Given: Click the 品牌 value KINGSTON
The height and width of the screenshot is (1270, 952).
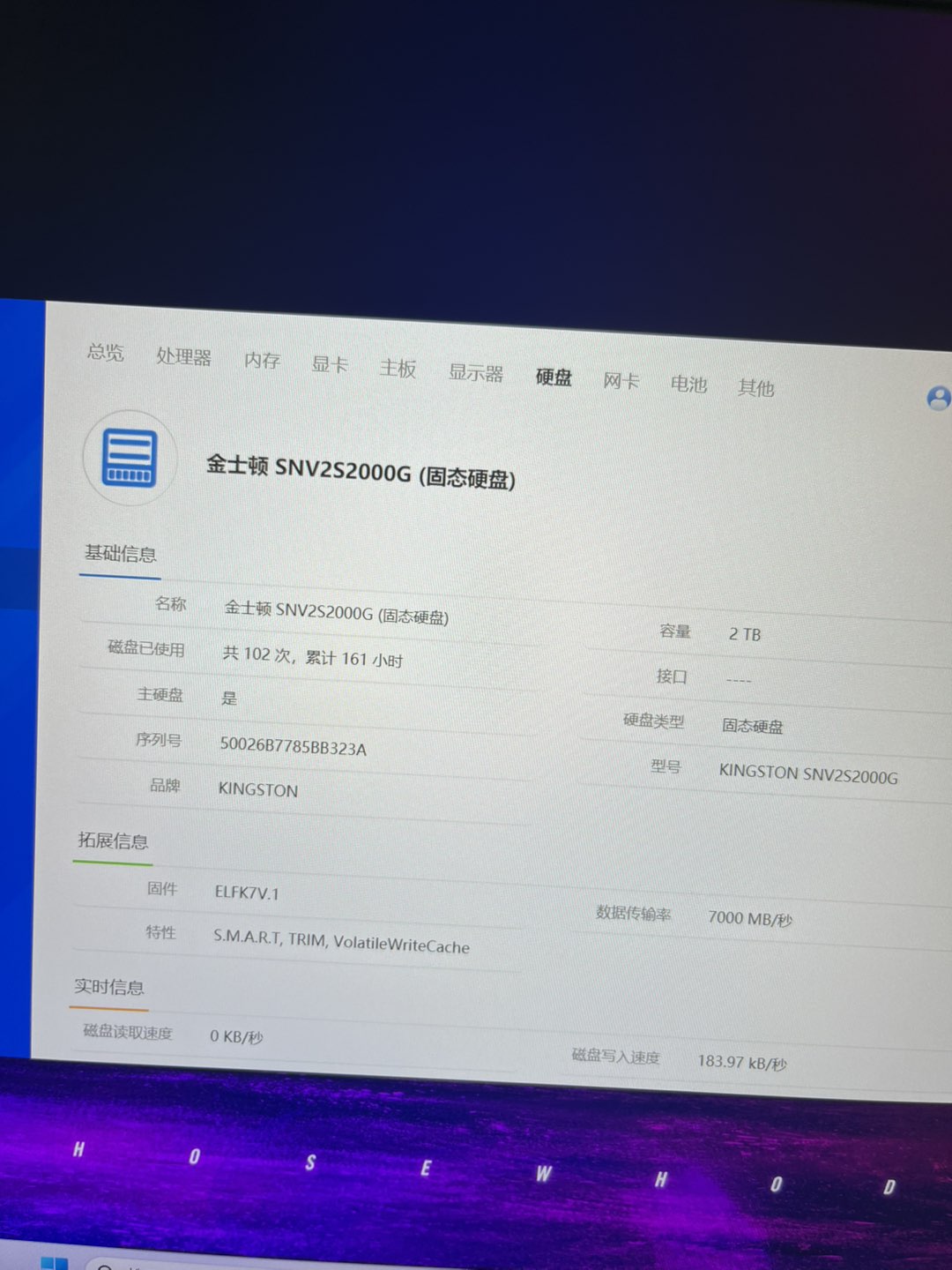Looking at the screenshot, I should pyautogui.click(x=257, y=789).
